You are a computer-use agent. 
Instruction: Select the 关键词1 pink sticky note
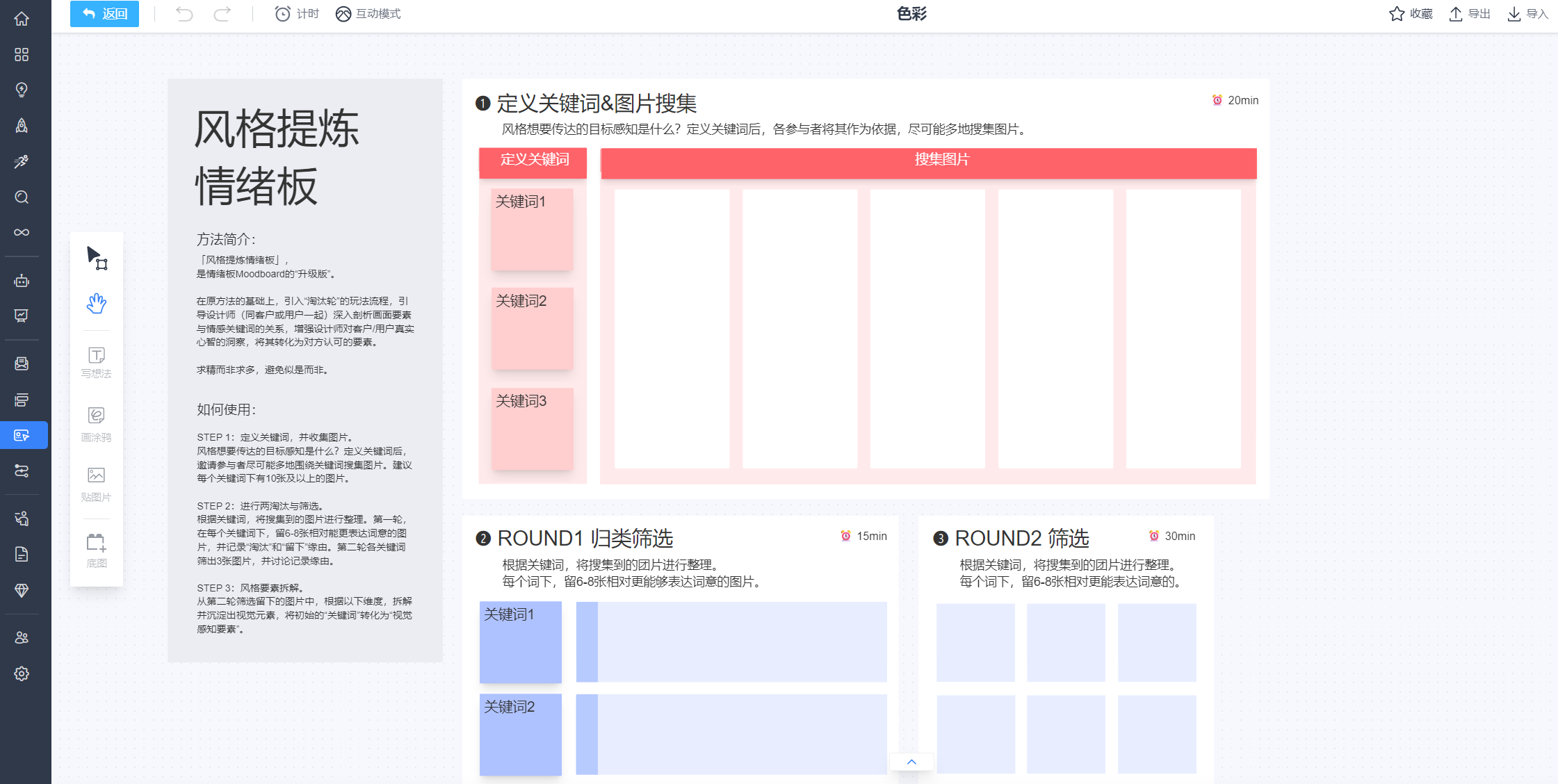[x=531, y=229]
